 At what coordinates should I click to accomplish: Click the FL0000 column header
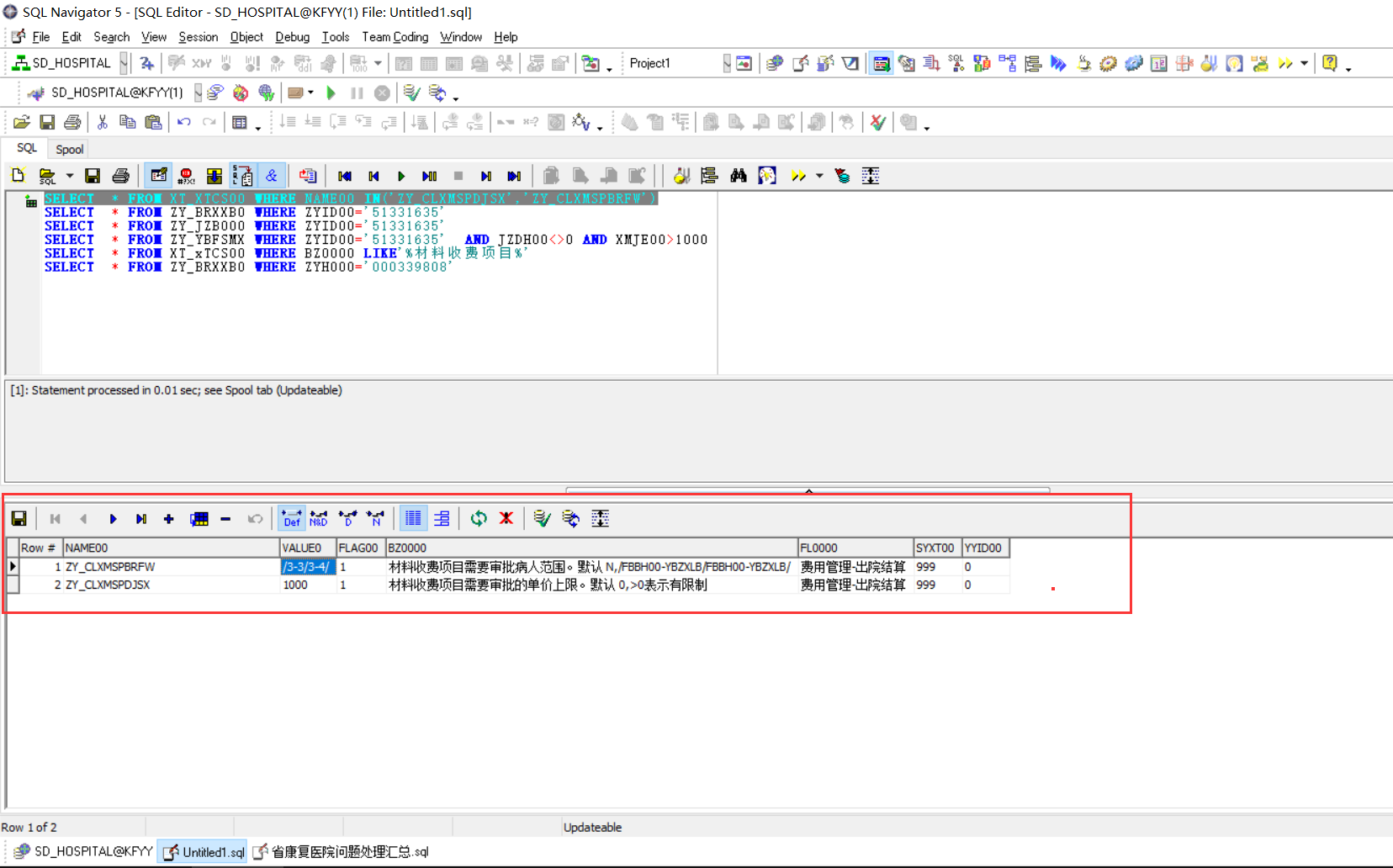click(x=855, y=548)
